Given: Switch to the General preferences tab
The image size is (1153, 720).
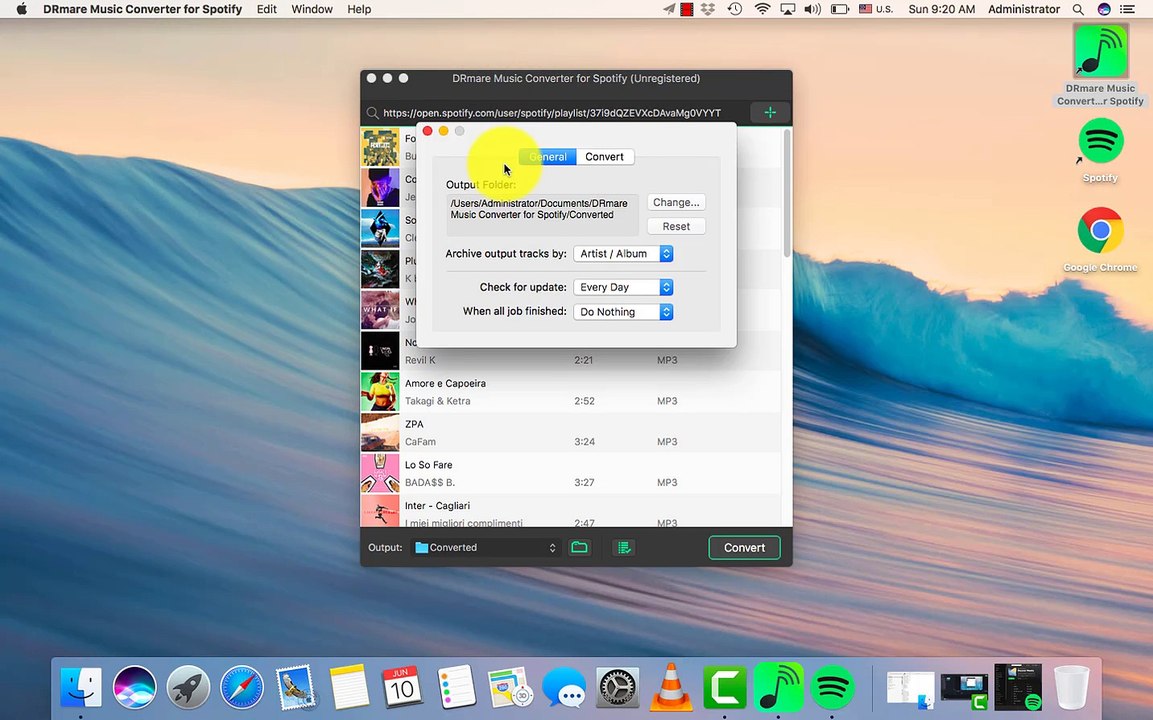Looking at the screenshot, I should (548, 157).
